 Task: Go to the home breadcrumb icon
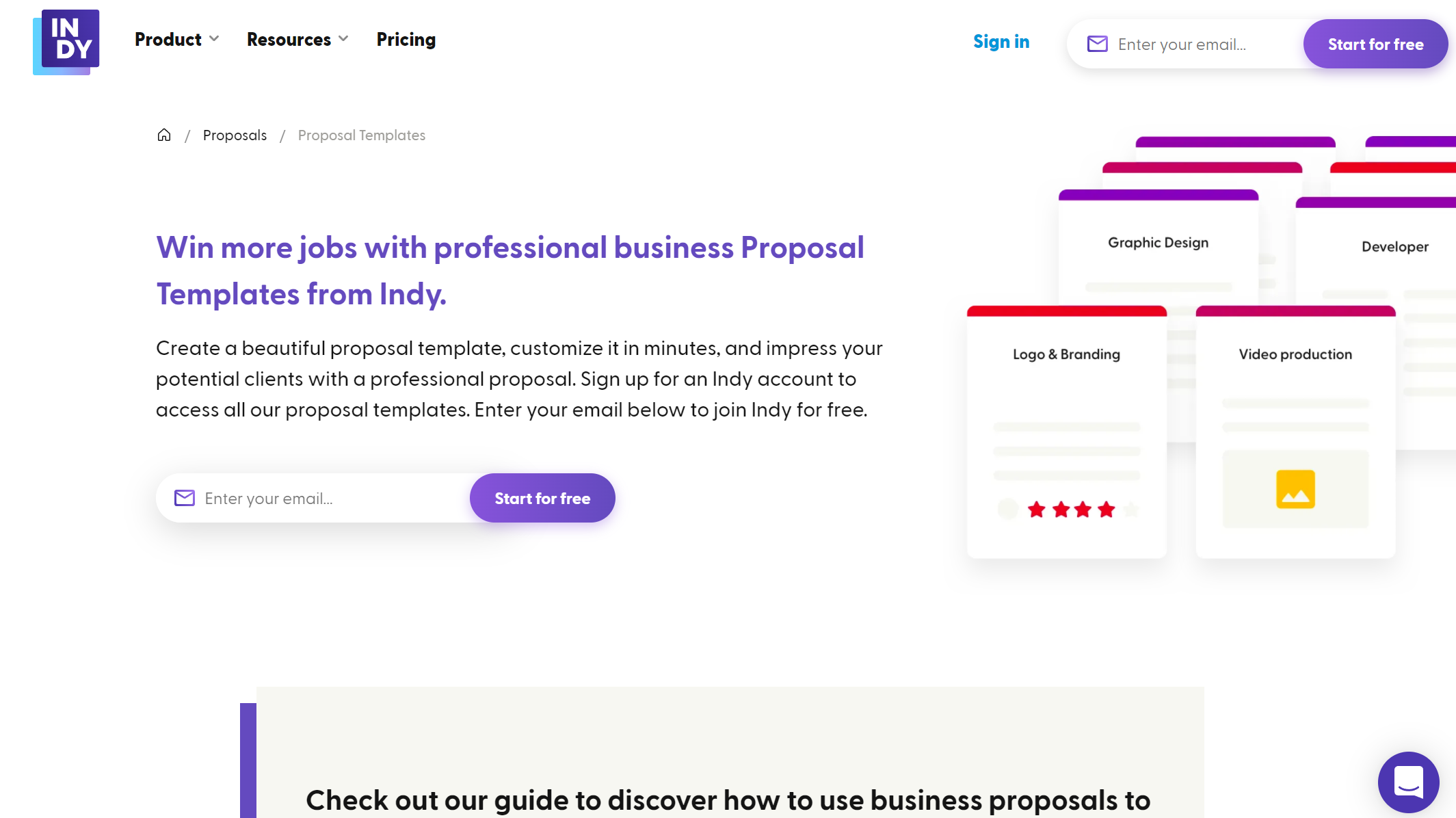click(x=164, y=135)
